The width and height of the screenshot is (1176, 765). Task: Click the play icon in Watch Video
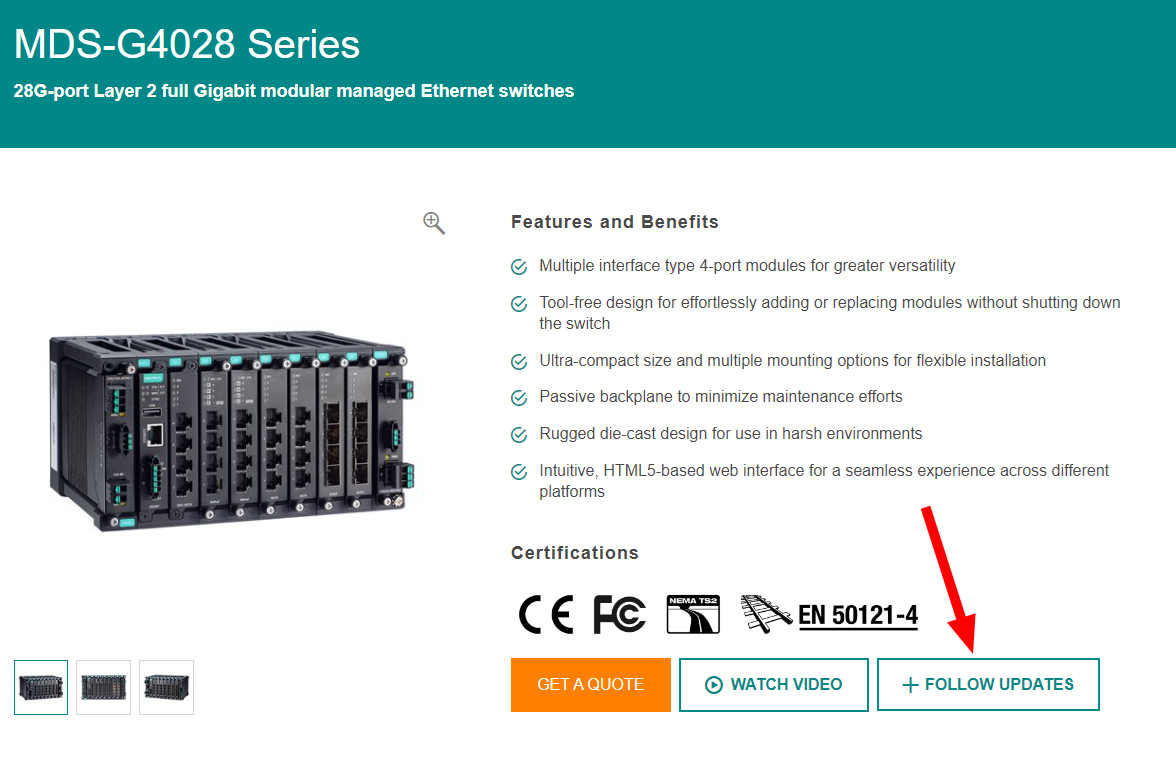click(x=714, y=685)
